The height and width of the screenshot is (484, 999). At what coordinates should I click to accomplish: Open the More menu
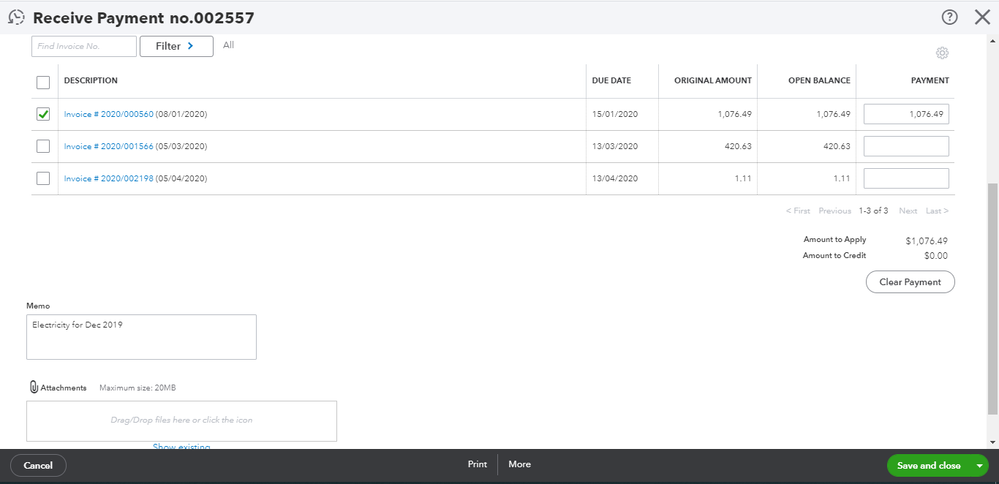coord(519,465)
